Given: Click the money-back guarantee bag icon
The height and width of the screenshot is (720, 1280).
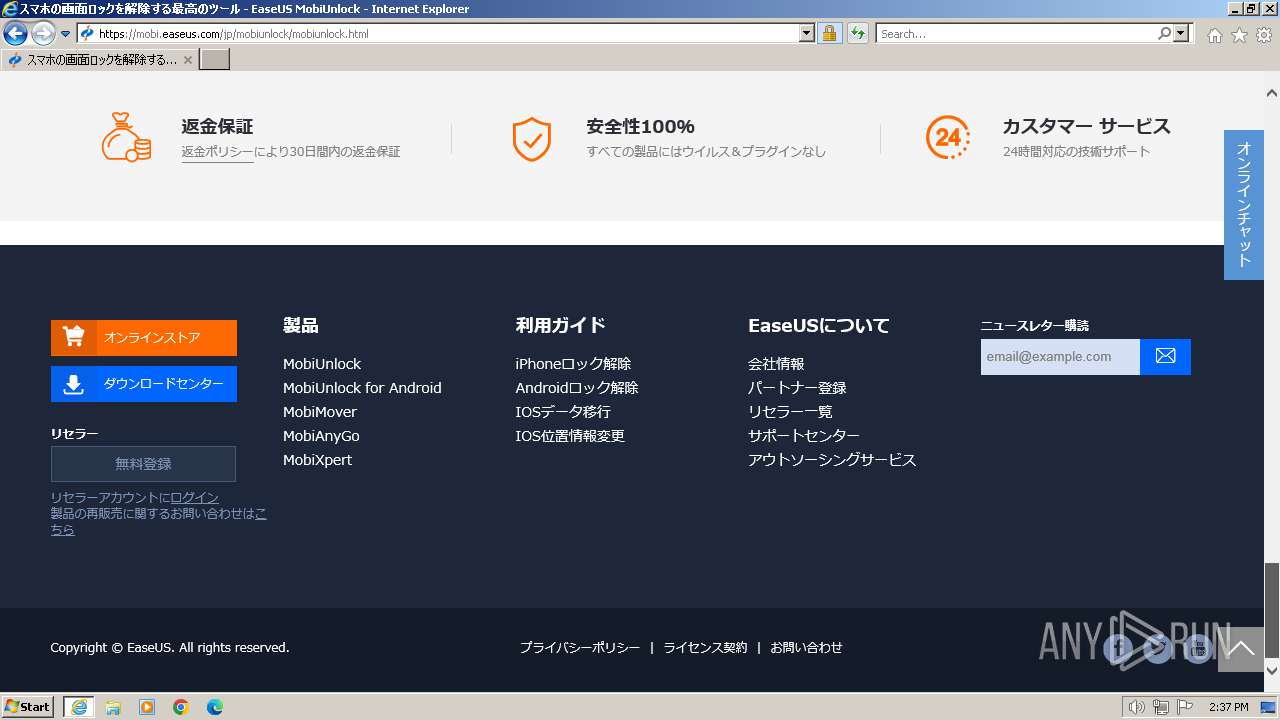Looking at the screenshot, I should 126,137.
